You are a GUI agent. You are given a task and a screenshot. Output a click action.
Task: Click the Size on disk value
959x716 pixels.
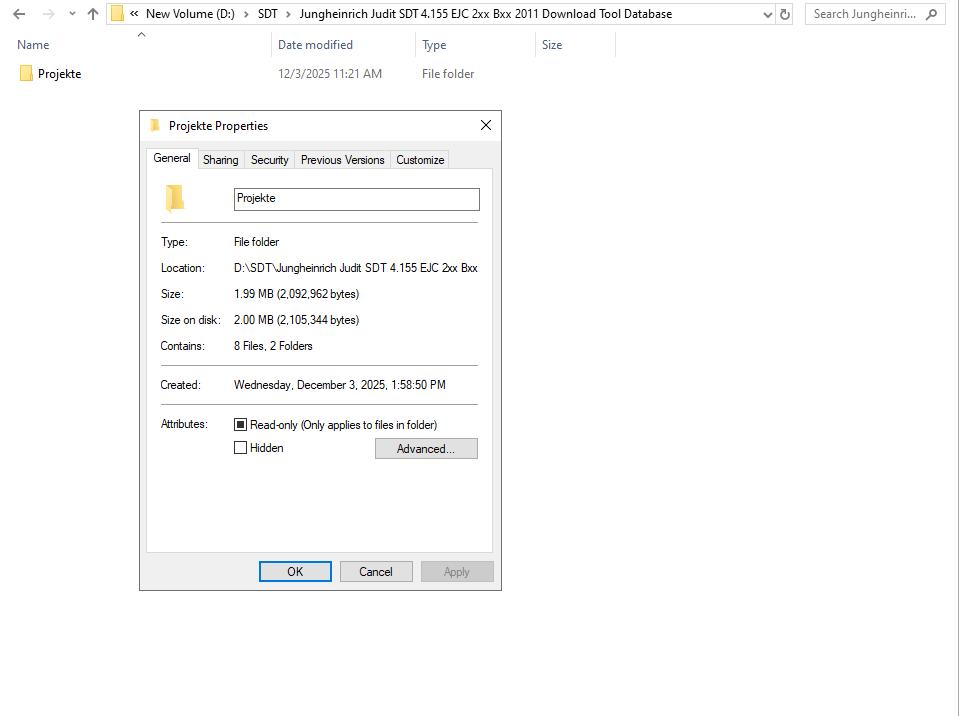click(296, 320)
